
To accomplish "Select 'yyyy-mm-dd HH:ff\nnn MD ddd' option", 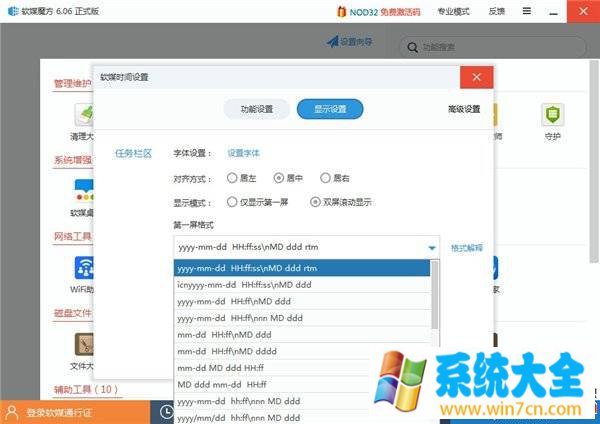I will [x=302, y=318].
